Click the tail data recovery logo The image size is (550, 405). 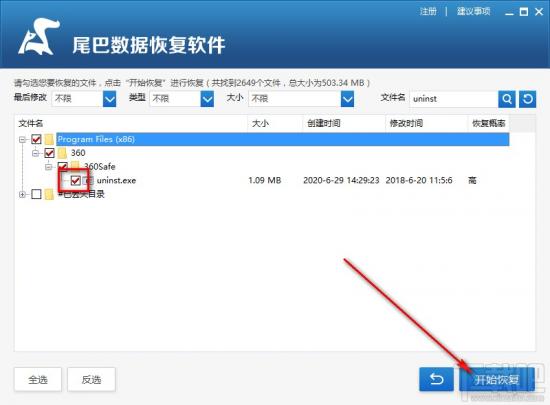click(x=39, y=37)
